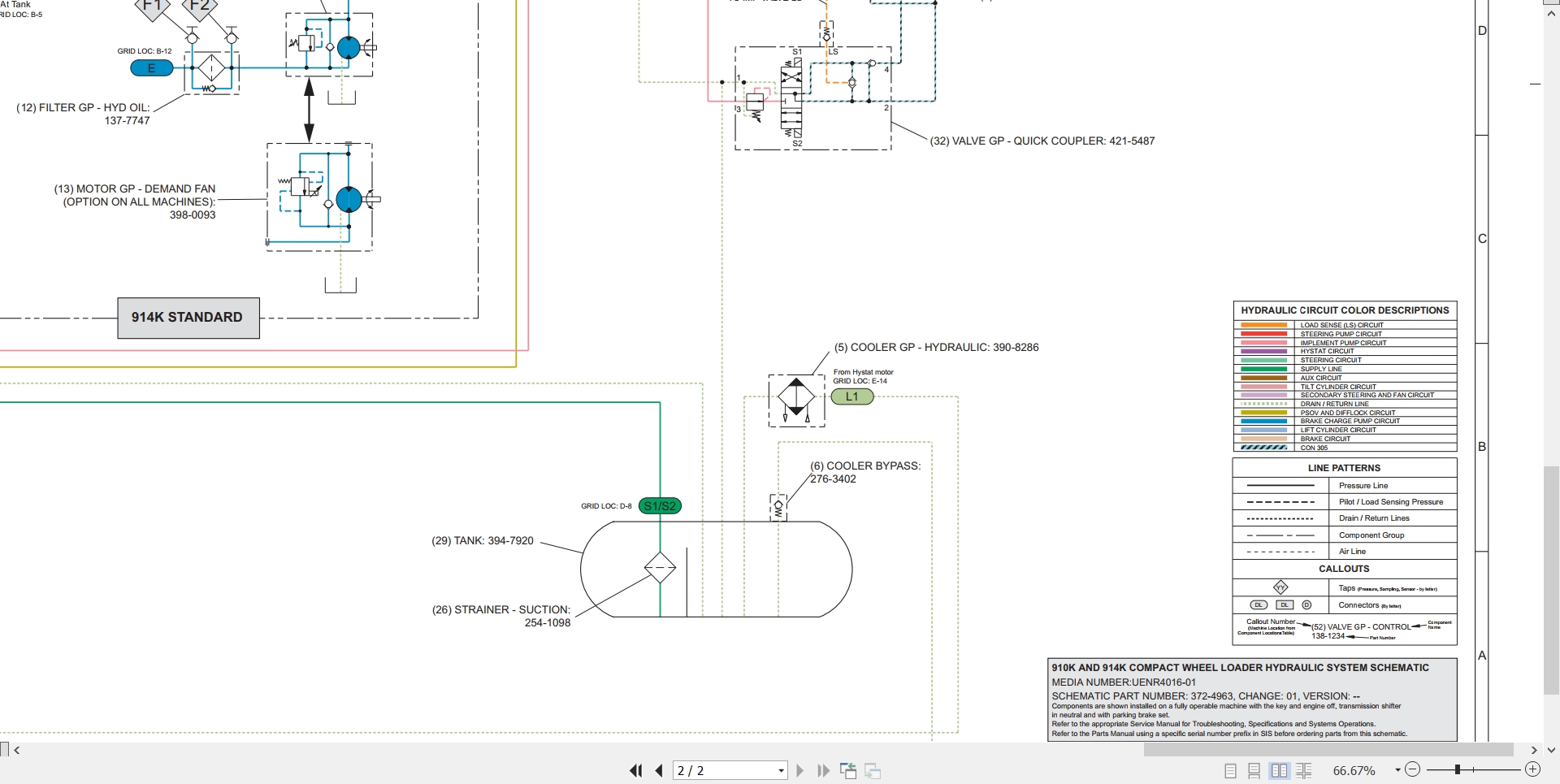Switch to continuous facing page view
Image resolution: width=1560 pixels, height=784 pixels.
(x=1304, y=770)
